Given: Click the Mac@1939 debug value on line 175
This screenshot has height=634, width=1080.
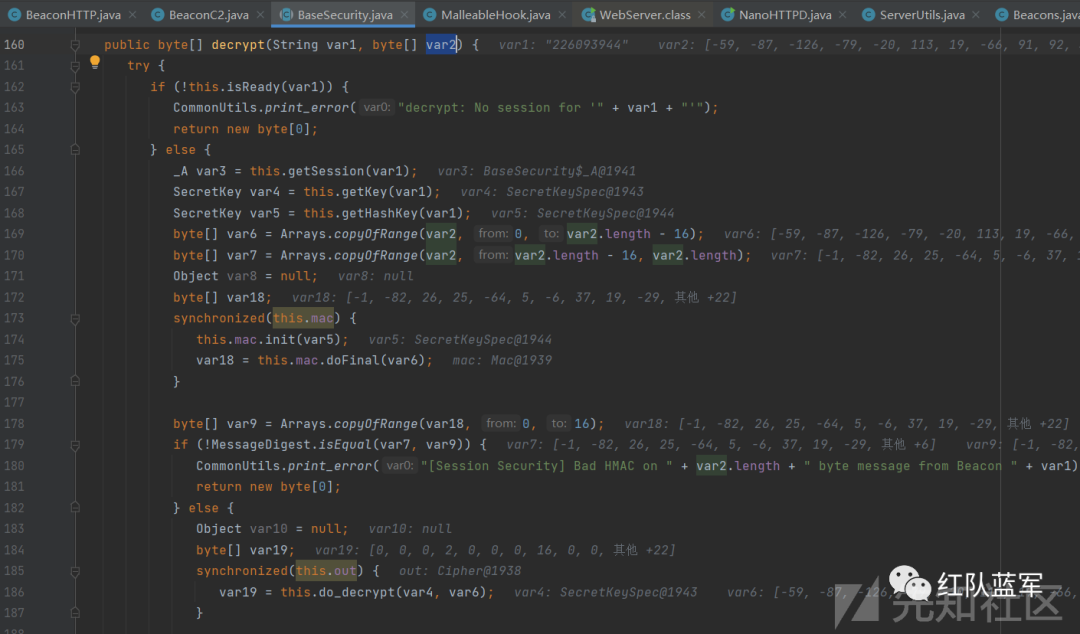Looking at the screenshot, I should click(x=521, y=360).
